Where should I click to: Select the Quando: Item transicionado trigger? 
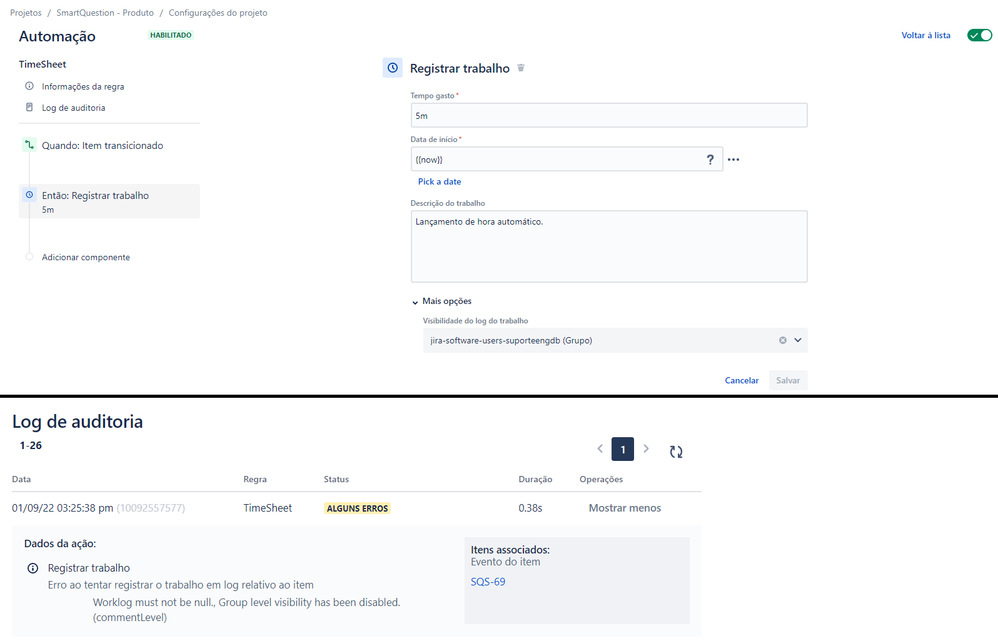click(x=102, y=146)
